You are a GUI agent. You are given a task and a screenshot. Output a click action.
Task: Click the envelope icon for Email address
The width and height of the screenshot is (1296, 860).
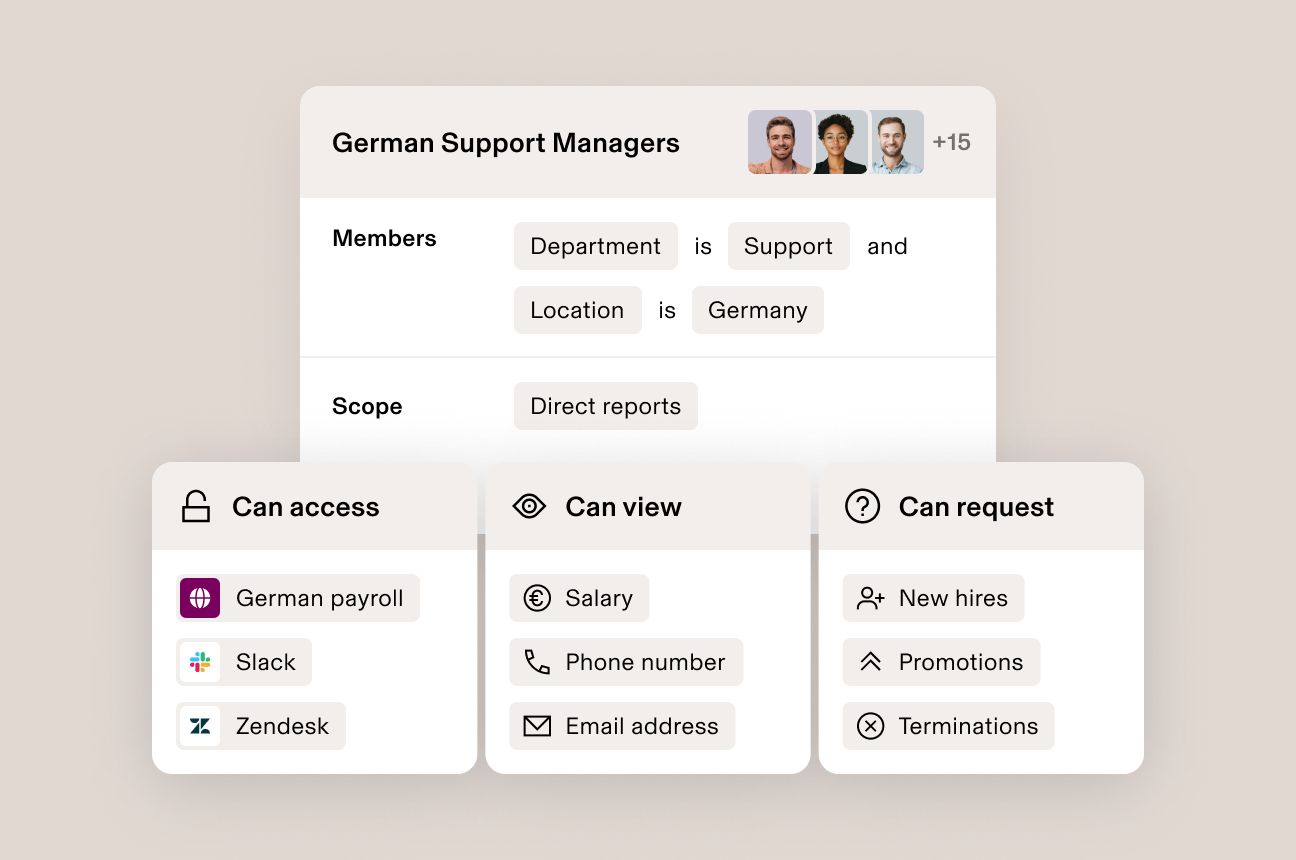pyautogui.click(x=536, y=726)
